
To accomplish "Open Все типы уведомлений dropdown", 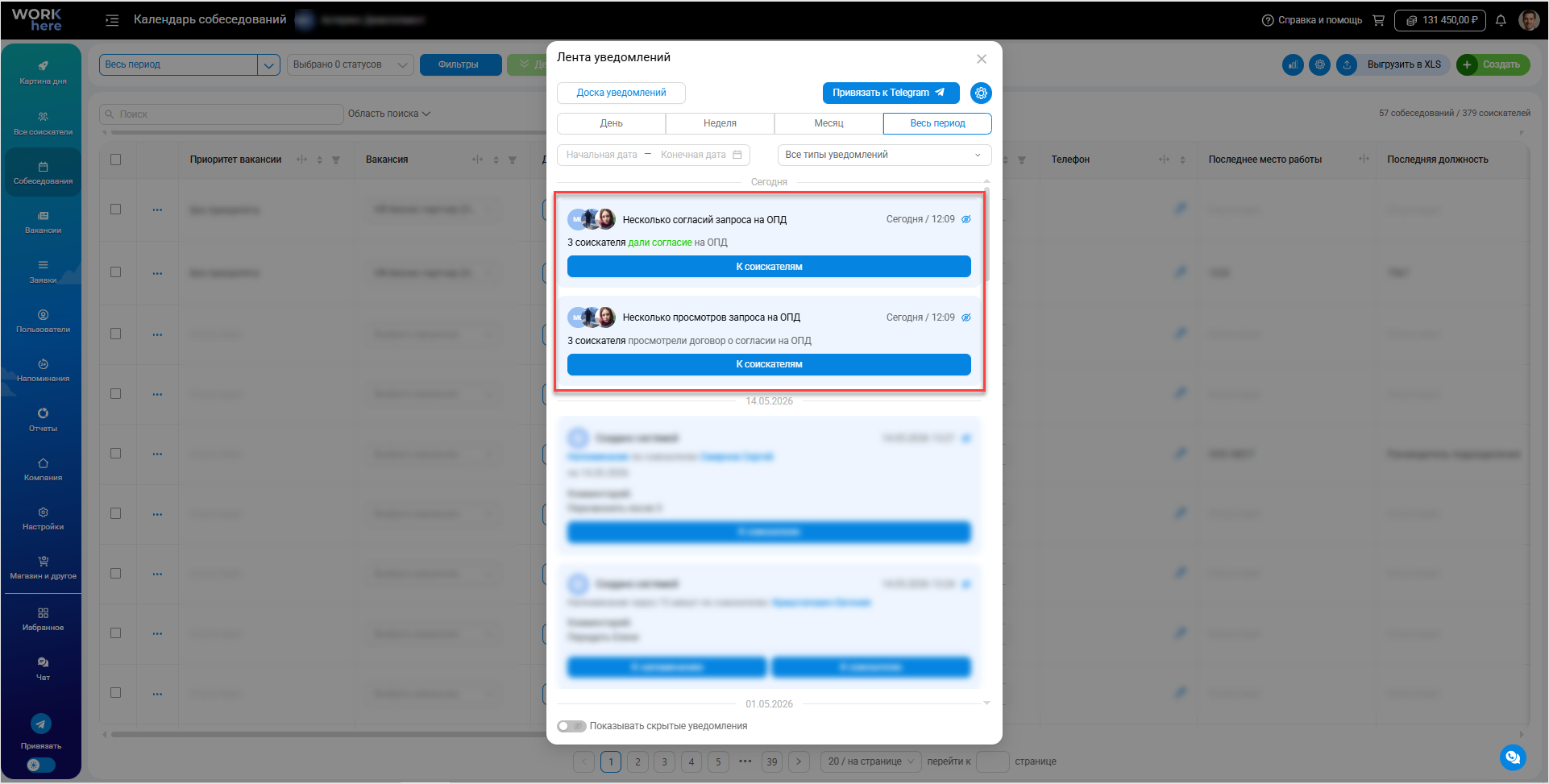I will point(884,155).
